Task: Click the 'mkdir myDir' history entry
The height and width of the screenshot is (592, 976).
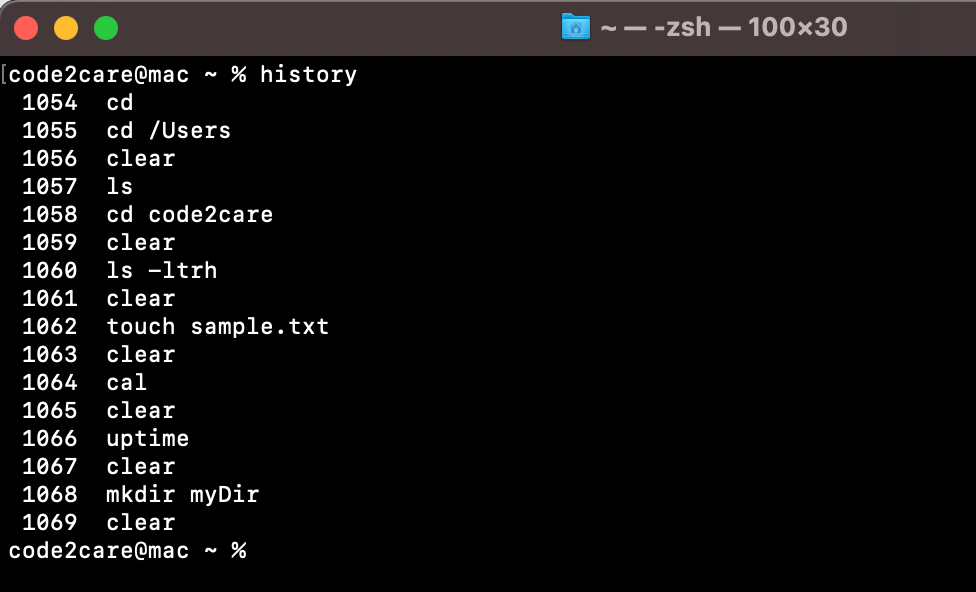Action: point(183,494)
